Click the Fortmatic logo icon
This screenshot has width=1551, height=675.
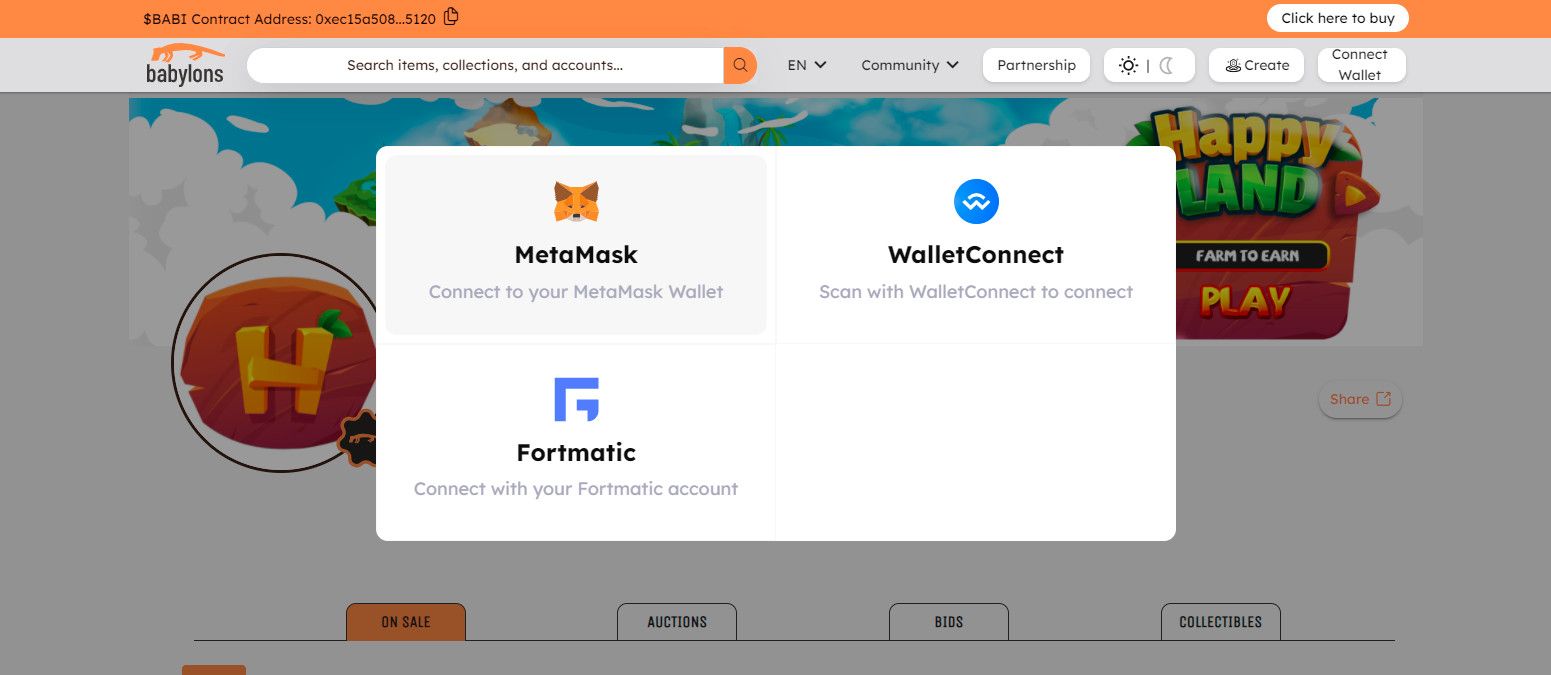tap(576, 399)
